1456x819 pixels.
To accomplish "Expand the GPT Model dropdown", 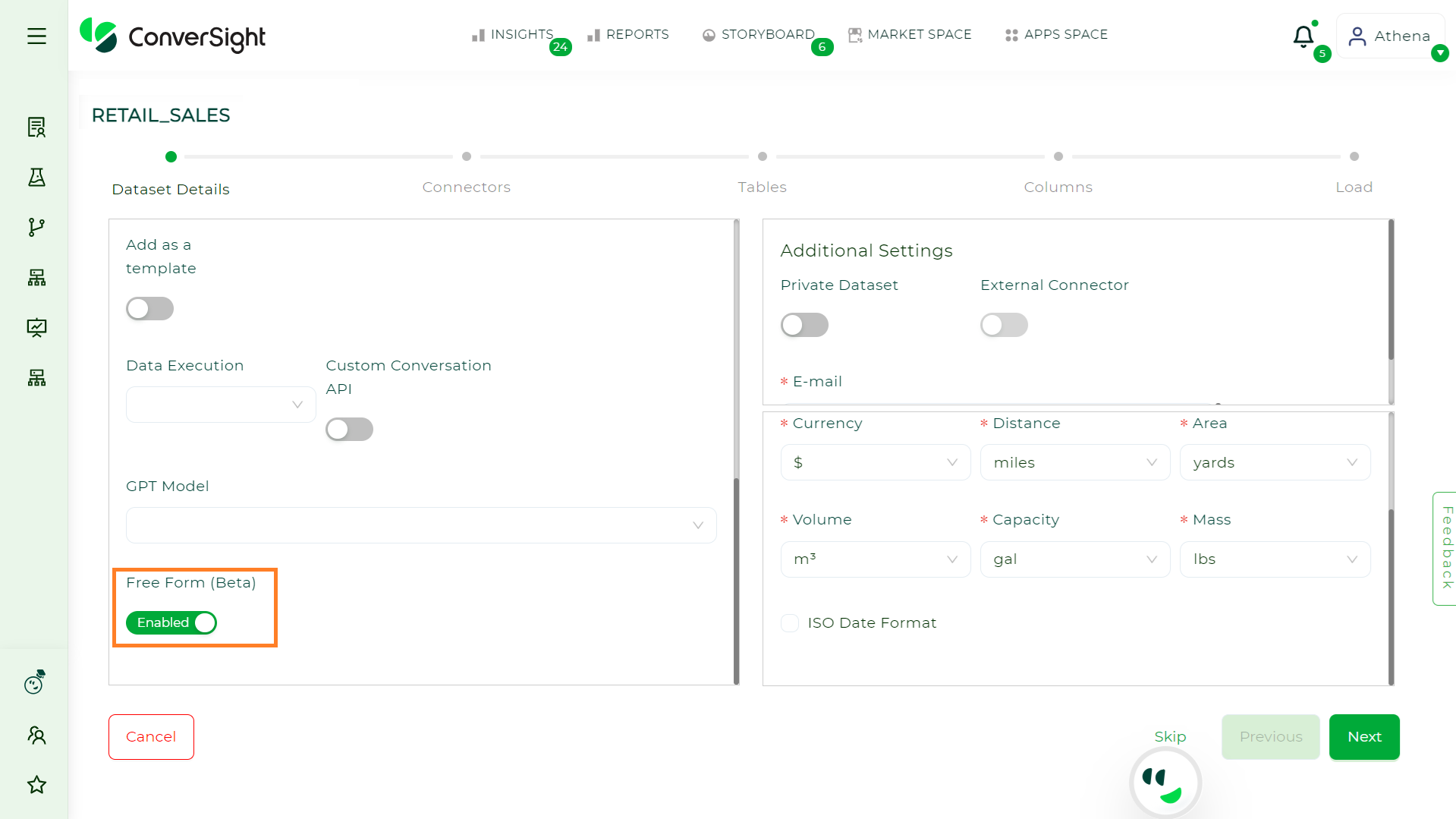I will (x=421, y=524).
